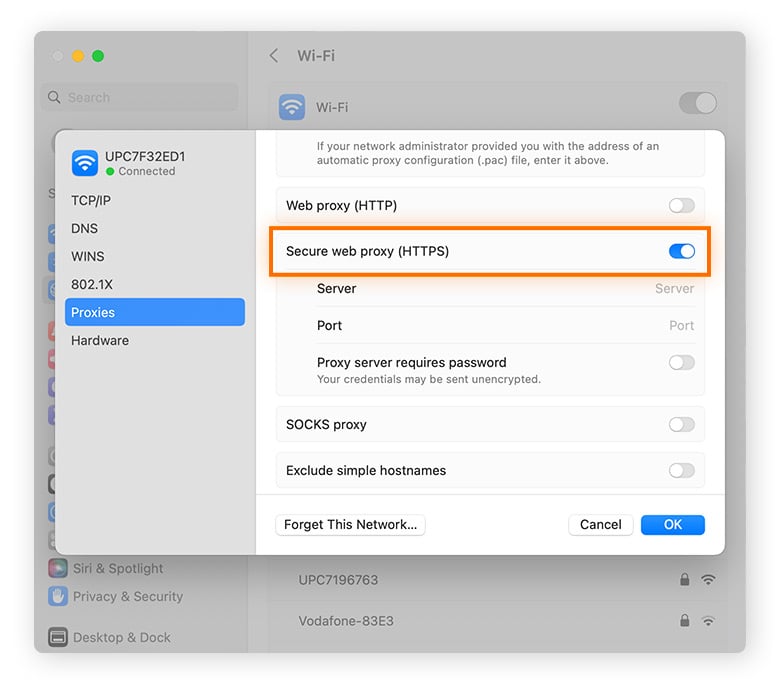Click Forget This Network button
The height and width of the screenshot is (689, 780).
350,525
